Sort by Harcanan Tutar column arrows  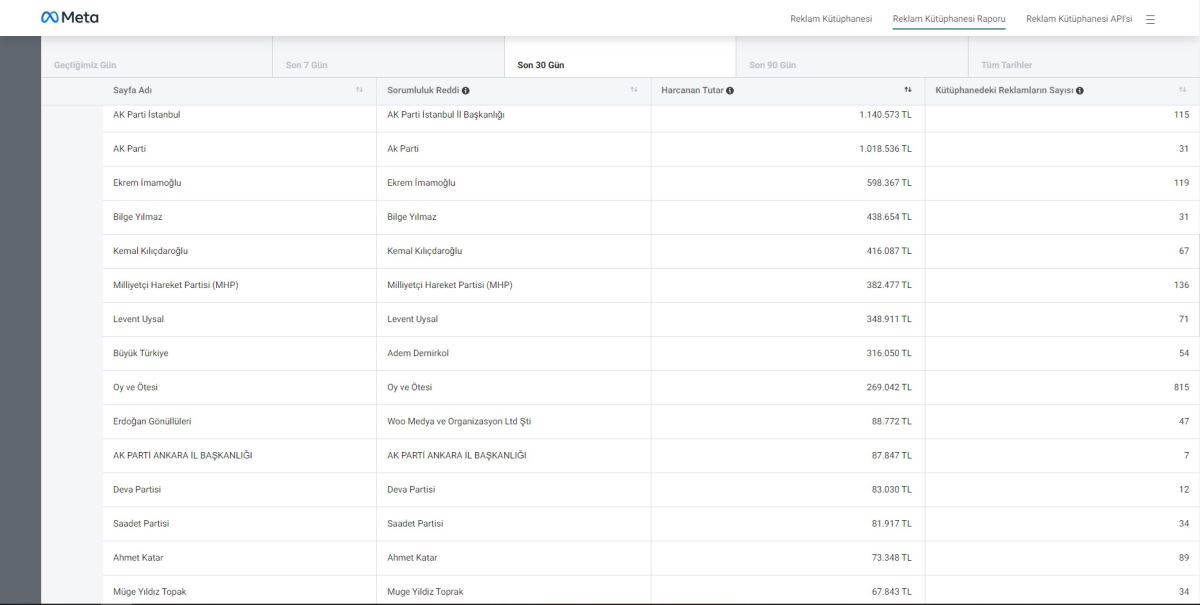click(907, 91)
